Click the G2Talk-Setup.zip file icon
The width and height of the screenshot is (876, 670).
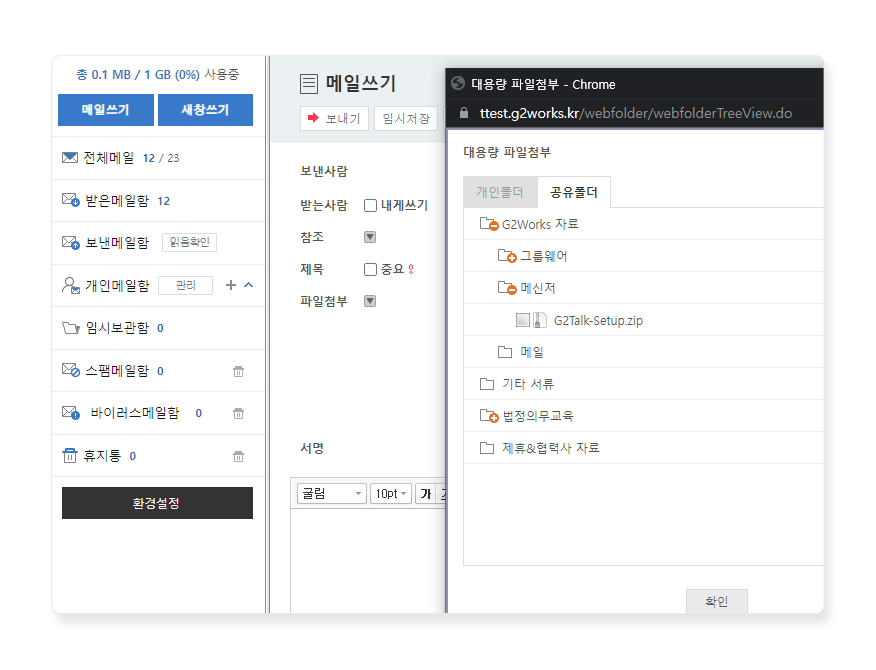click(x=540, y=320)
